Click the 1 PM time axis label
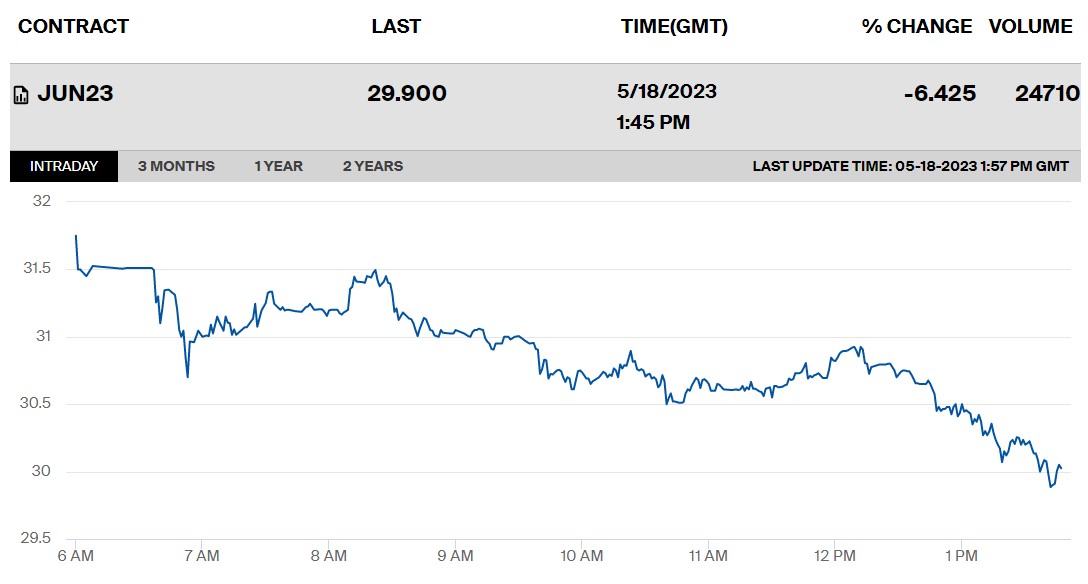 coord(961,556)
